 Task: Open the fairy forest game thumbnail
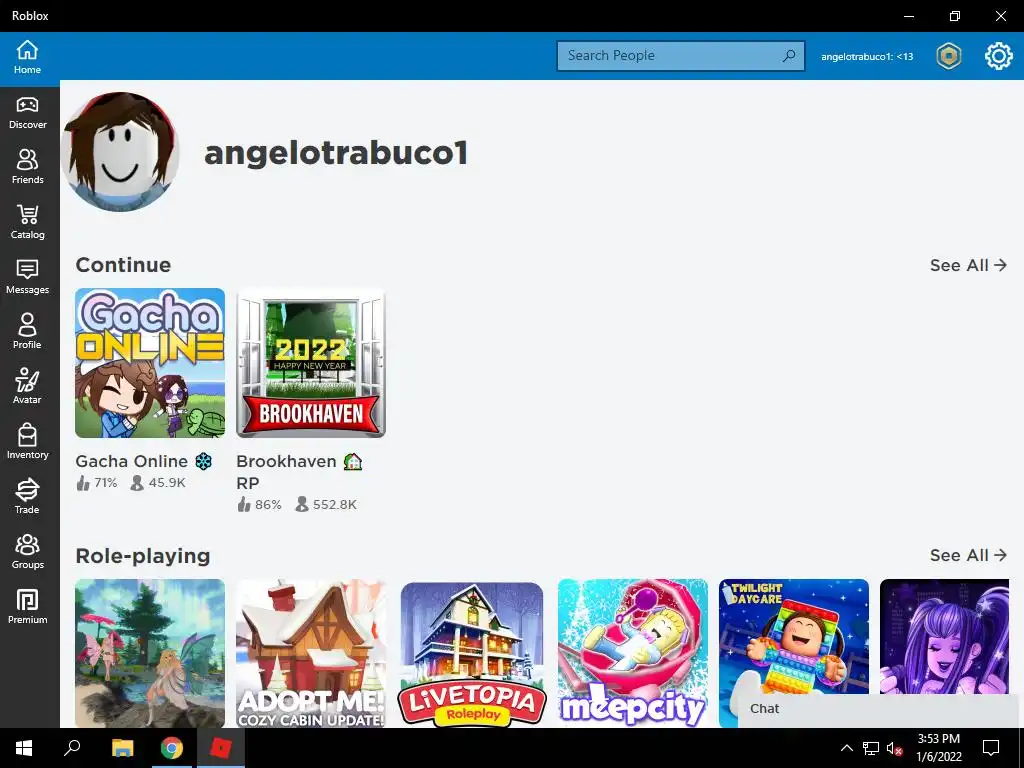150,653
